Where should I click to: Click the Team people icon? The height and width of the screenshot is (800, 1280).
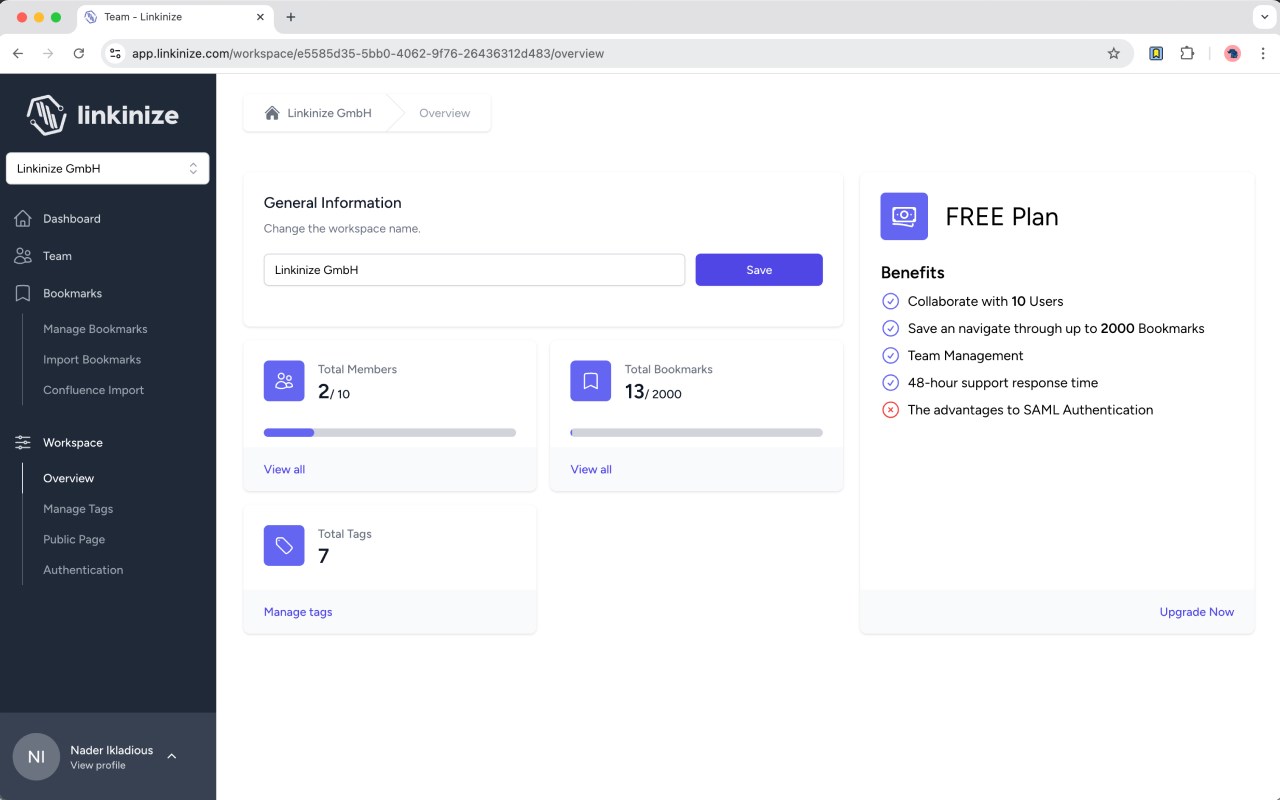point(23,256)
